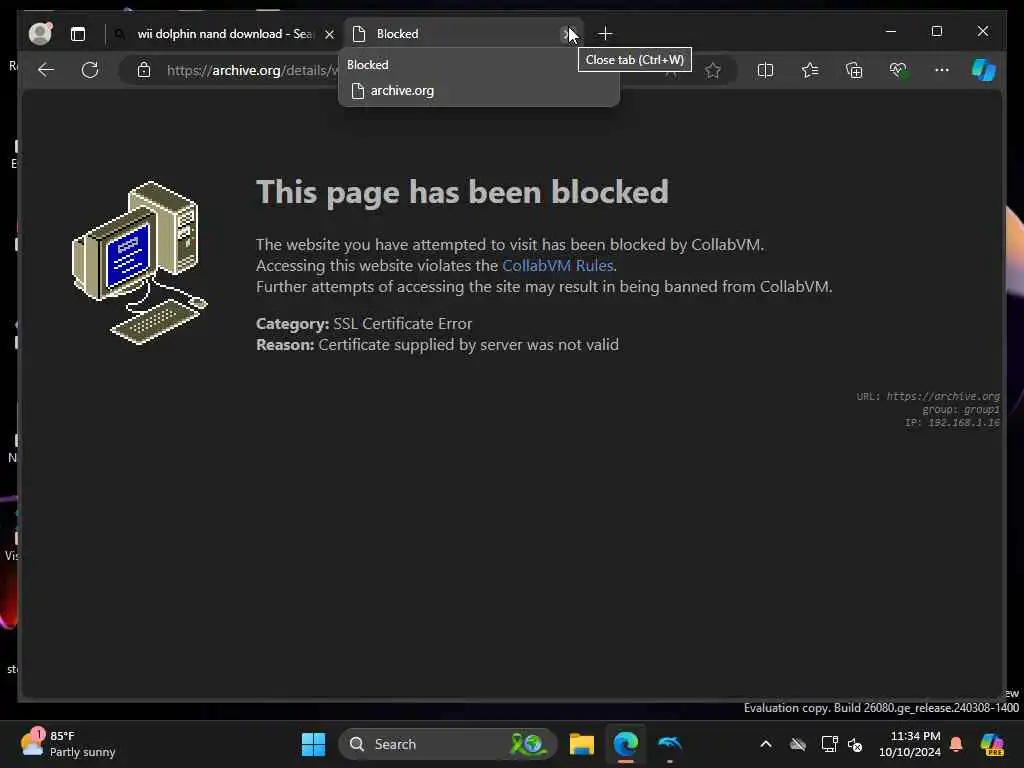Close the Blocked tab

(x=567, y=34)
